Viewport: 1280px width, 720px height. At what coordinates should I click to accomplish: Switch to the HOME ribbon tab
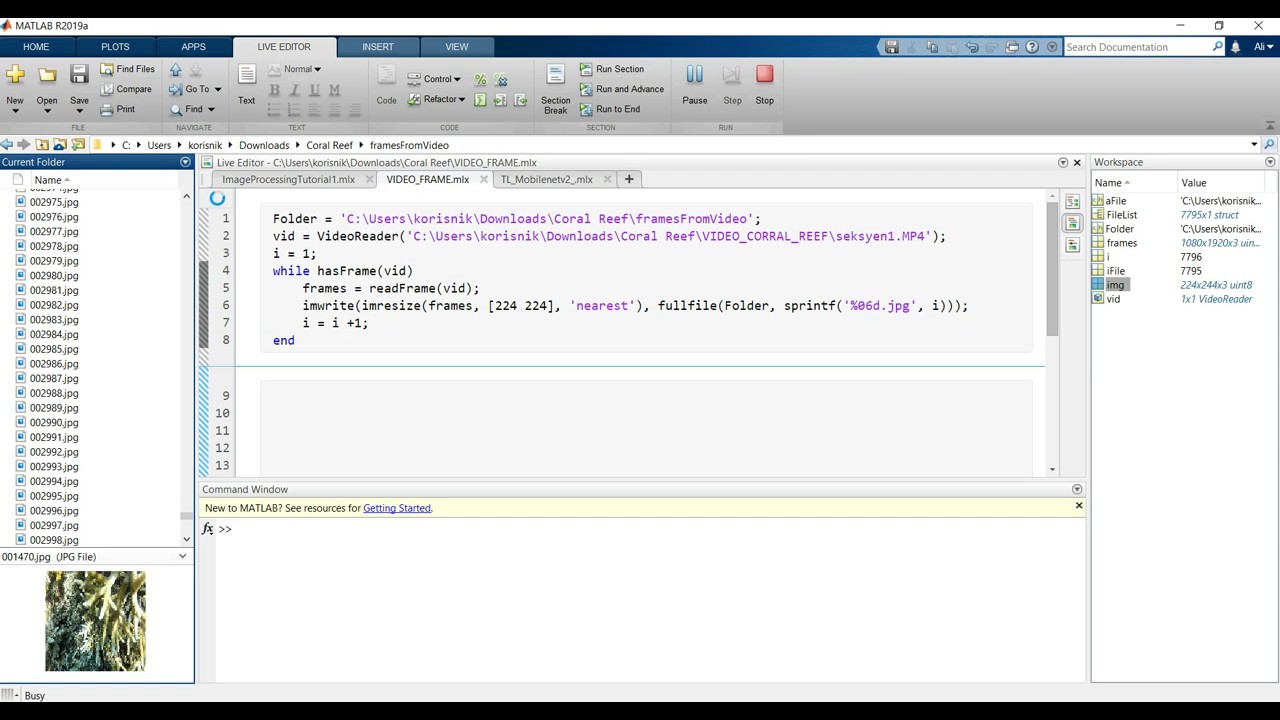coord(36,47)
